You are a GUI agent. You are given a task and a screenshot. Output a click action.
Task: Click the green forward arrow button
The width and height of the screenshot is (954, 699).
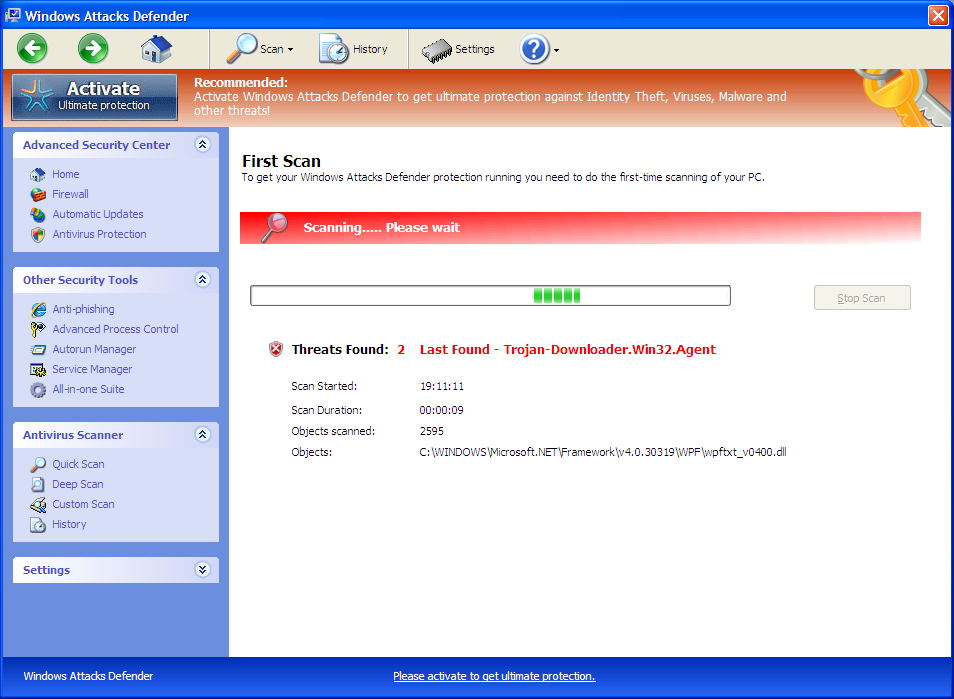click(93, 49)
